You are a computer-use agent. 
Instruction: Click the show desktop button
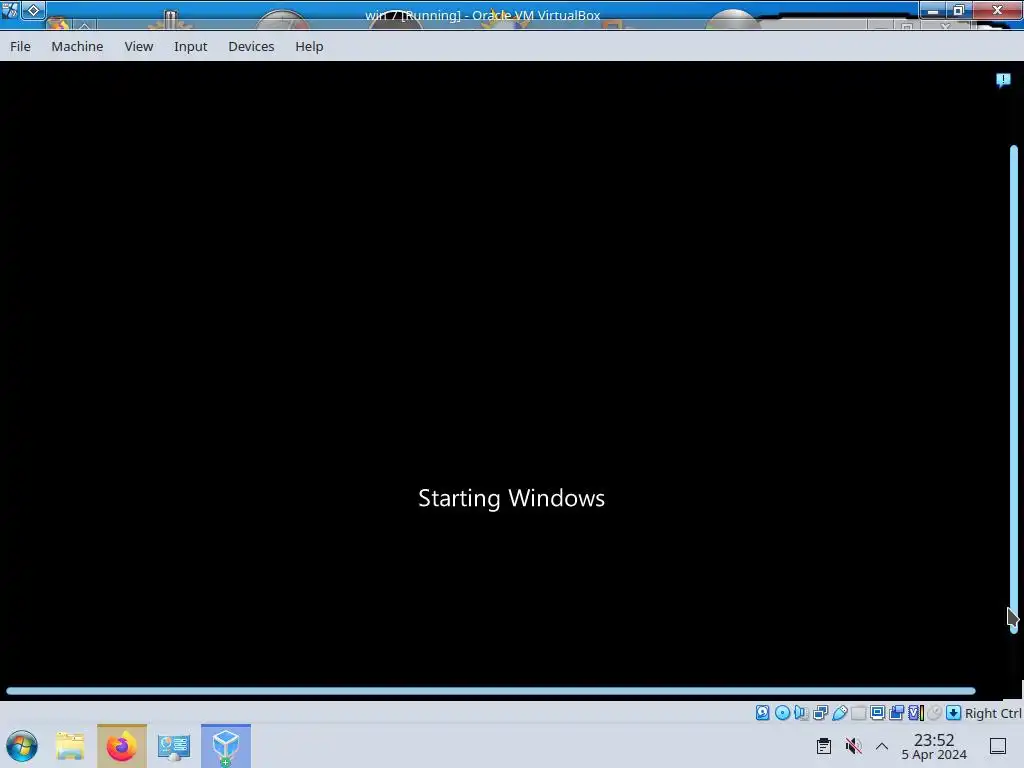[x=998, y=746]
